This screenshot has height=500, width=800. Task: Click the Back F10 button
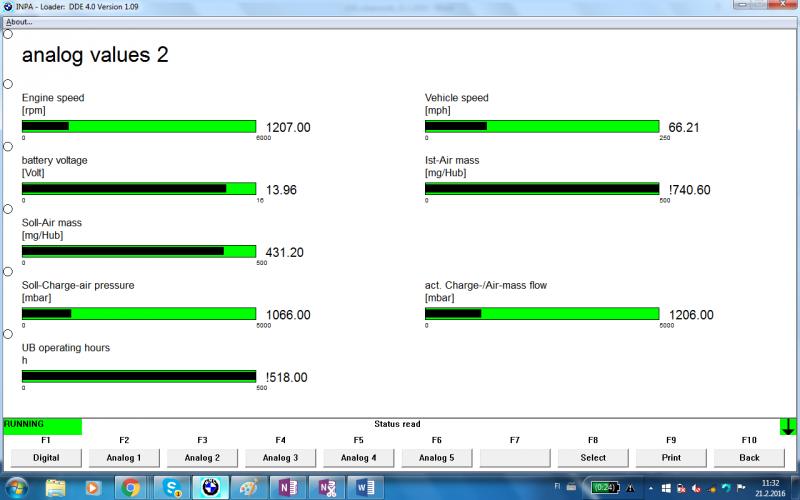(x=749, y=457)
